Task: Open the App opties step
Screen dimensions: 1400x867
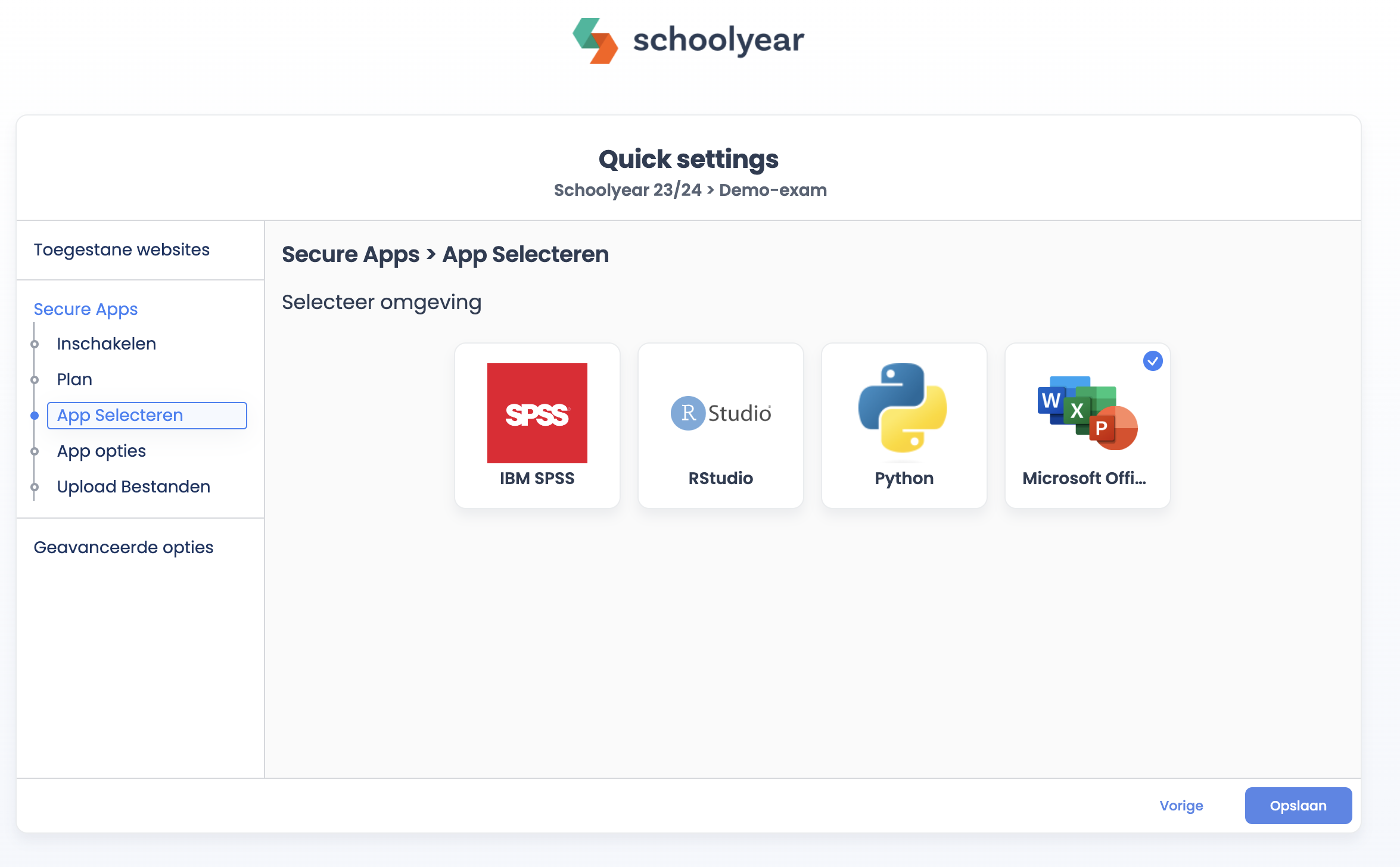Action: [x=101, y=451]
